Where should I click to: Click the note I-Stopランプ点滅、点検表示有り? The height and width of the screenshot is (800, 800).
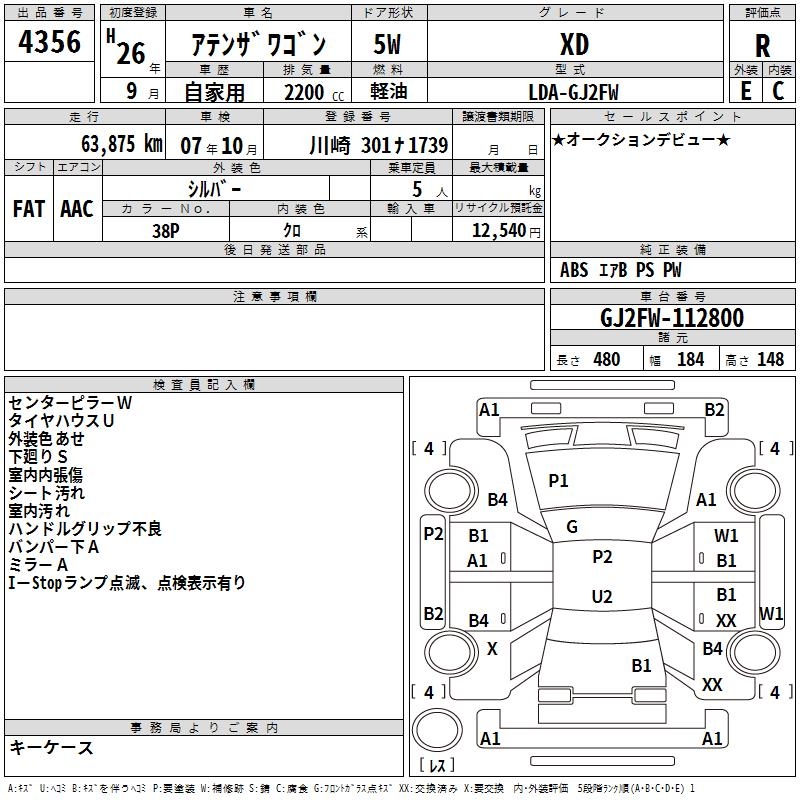tap(127, 582)
